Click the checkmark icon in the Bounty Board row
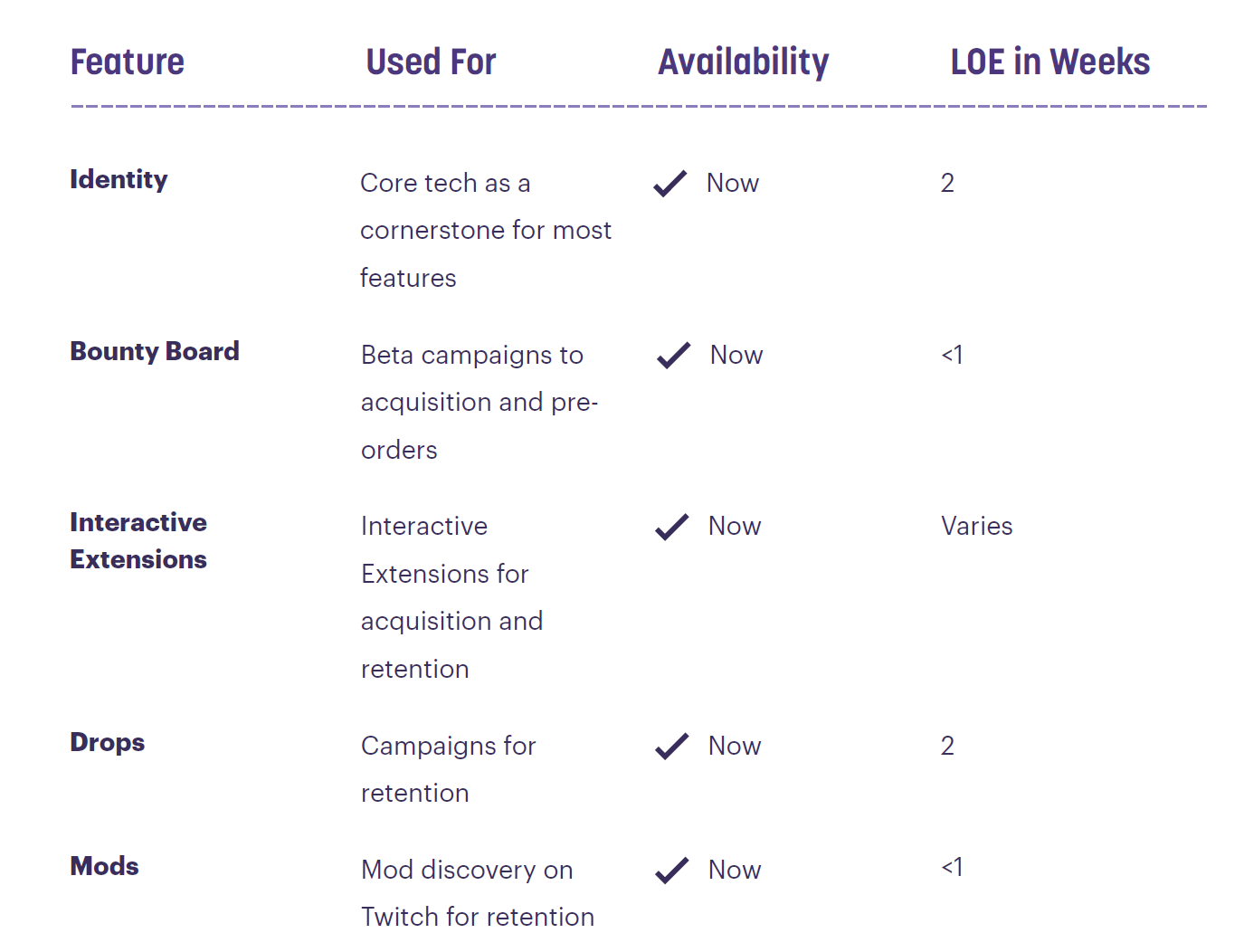 click(674, 356)
